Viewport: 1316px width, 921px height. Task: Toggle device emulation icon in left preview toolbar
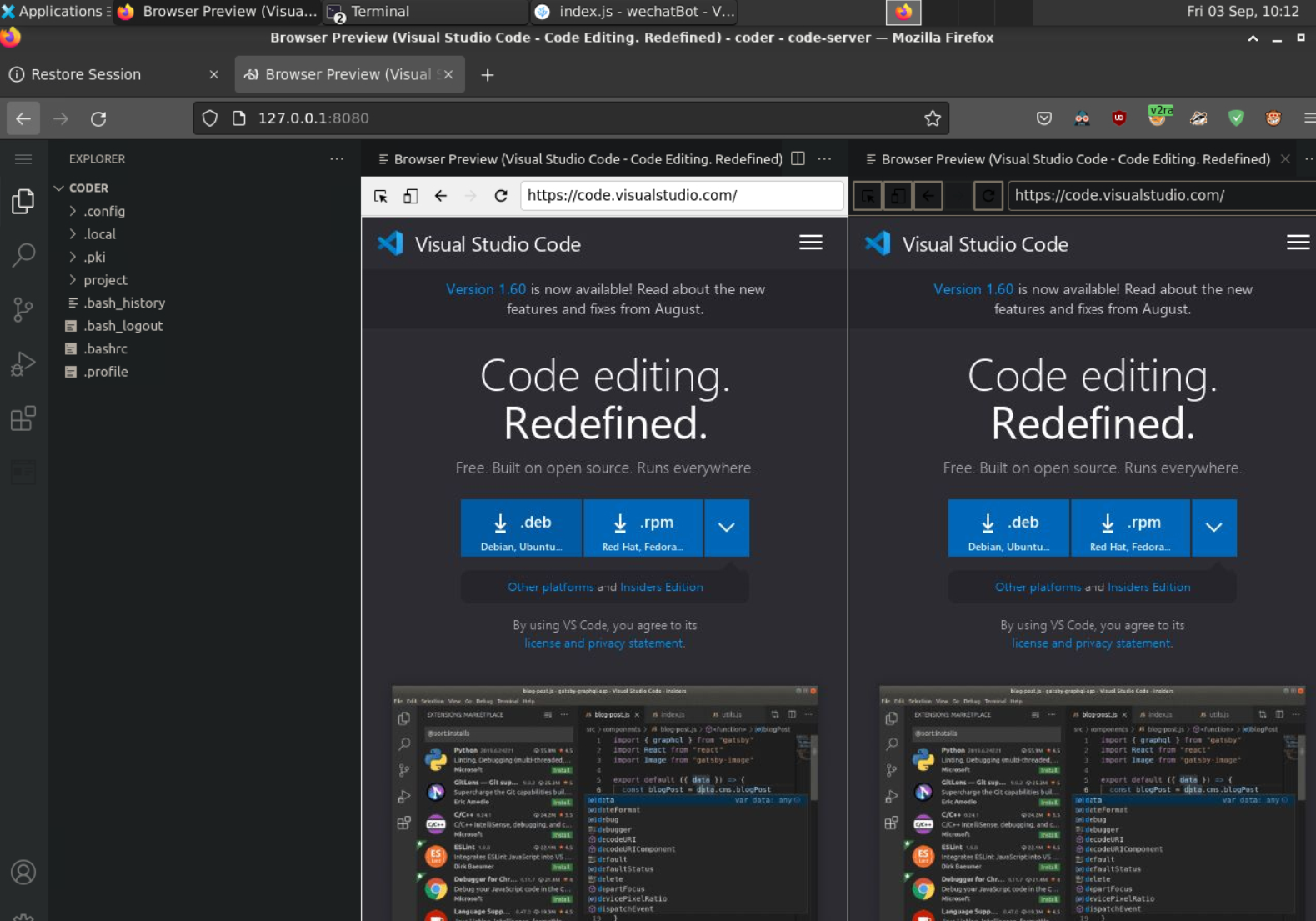(411, 196)
